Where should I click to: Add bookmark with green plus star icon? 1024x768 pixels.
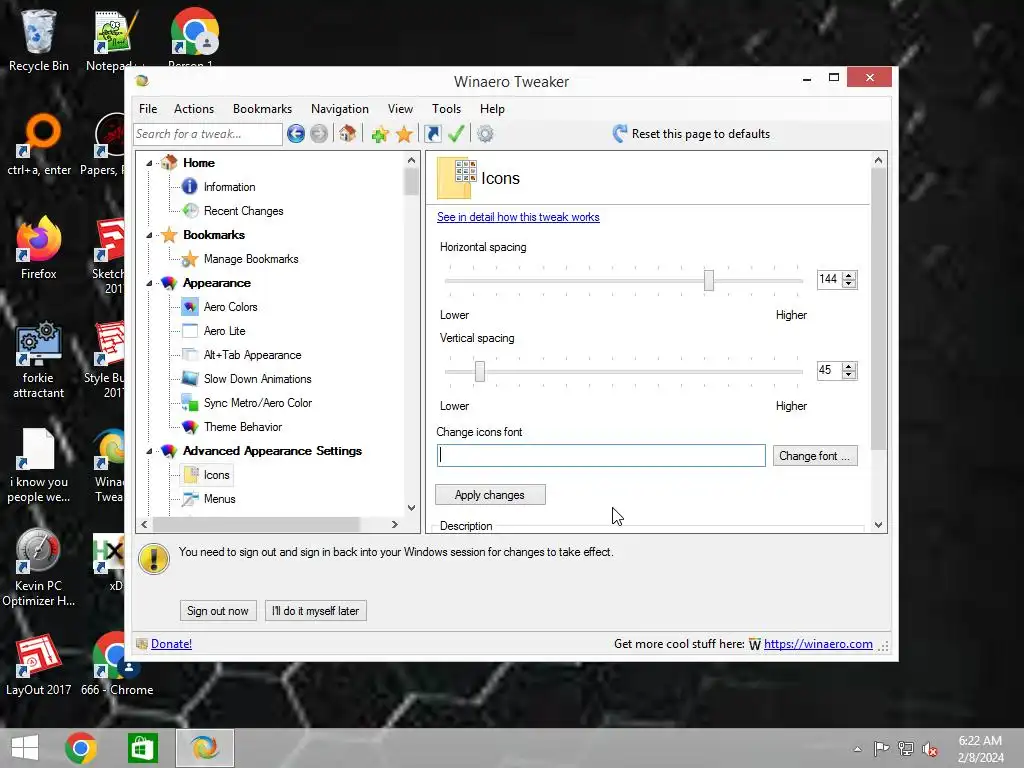[379, 134]
